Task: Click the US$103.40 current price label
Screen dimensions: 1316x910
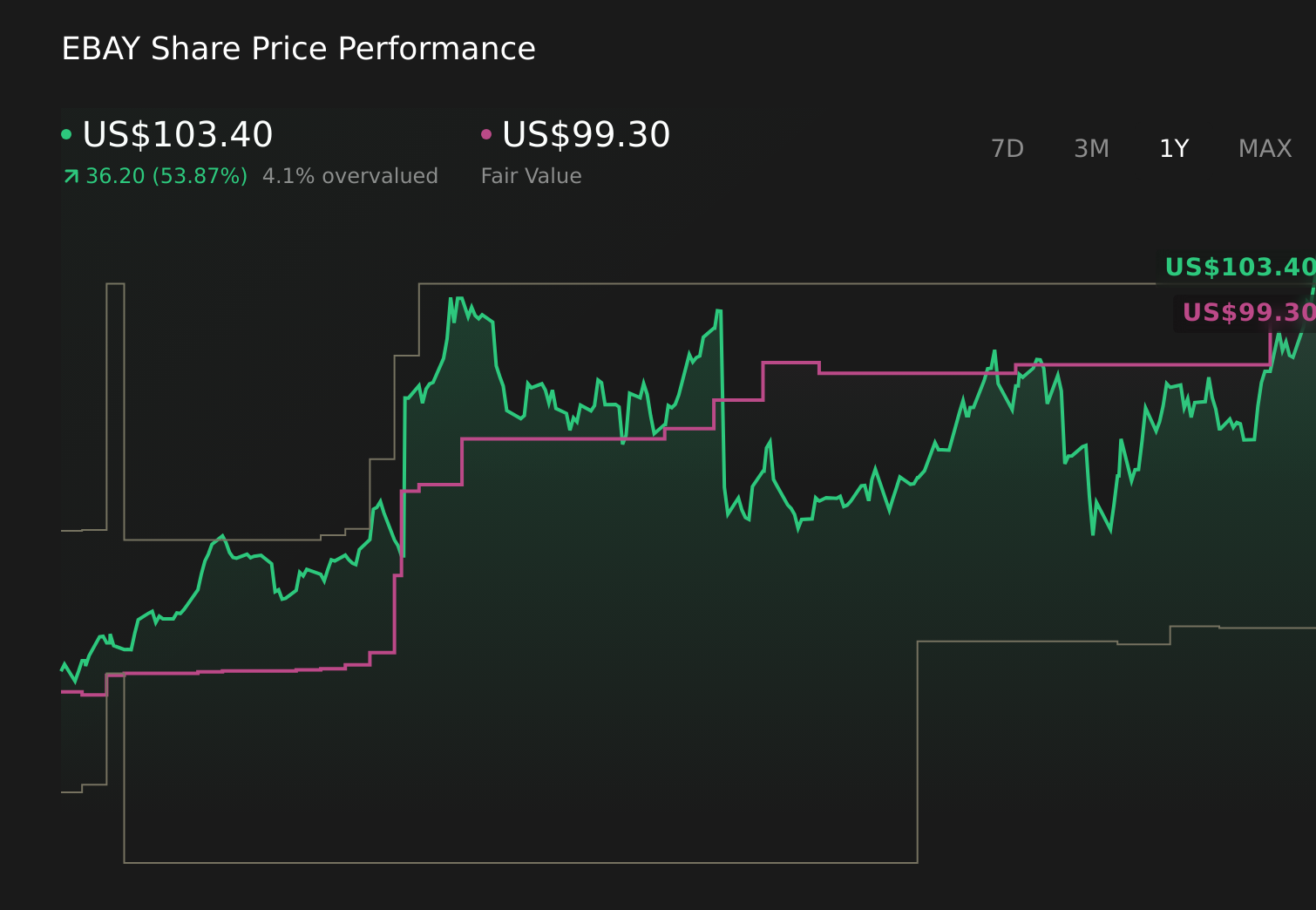Action: (178, 135)
